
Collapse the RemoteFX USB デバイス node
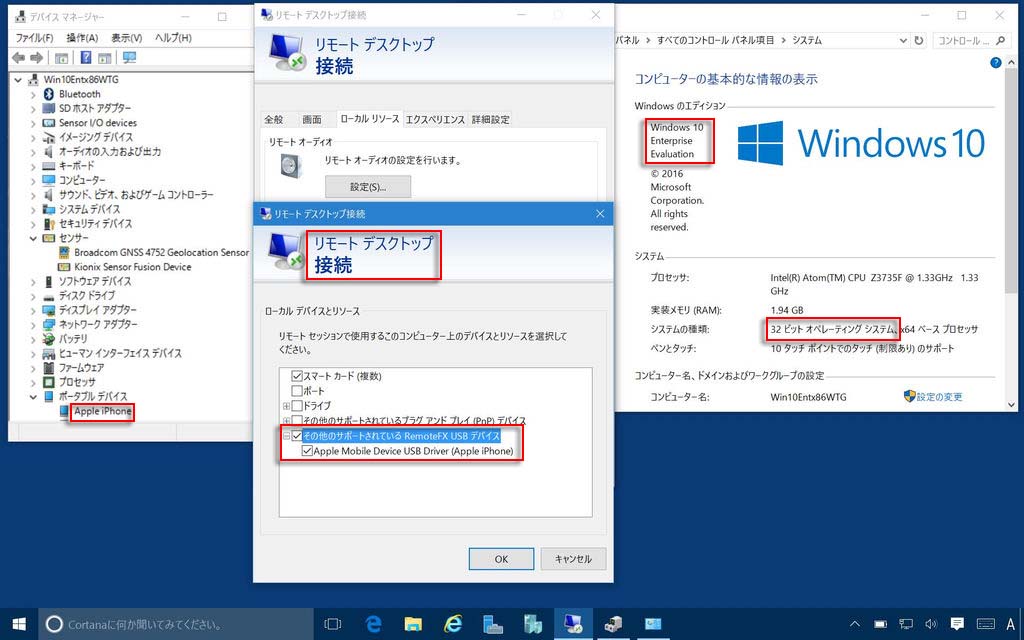tap(287, 436)
